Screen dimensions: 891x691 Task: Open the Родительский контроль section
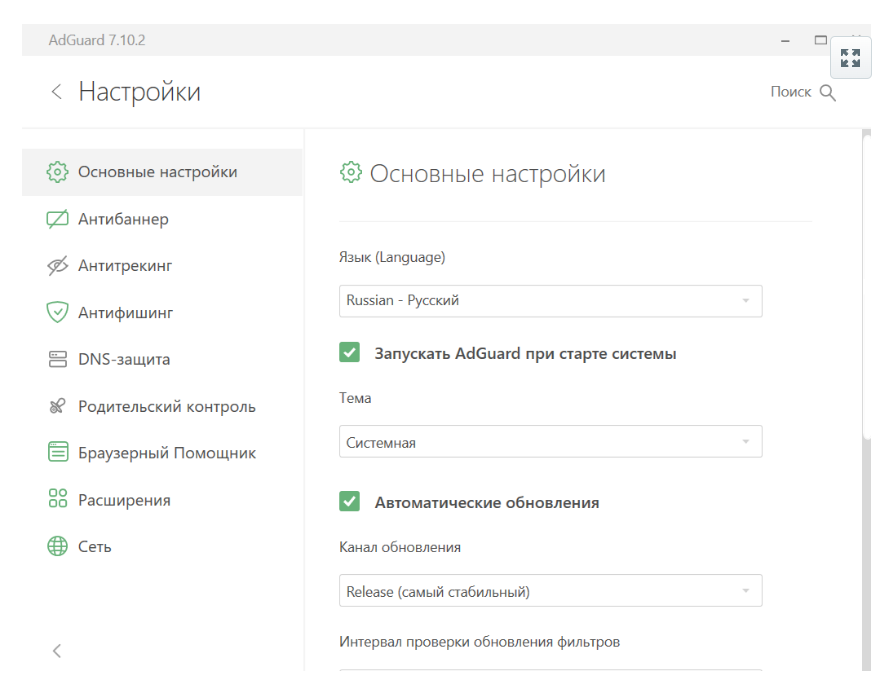click(x=162, y=406)
